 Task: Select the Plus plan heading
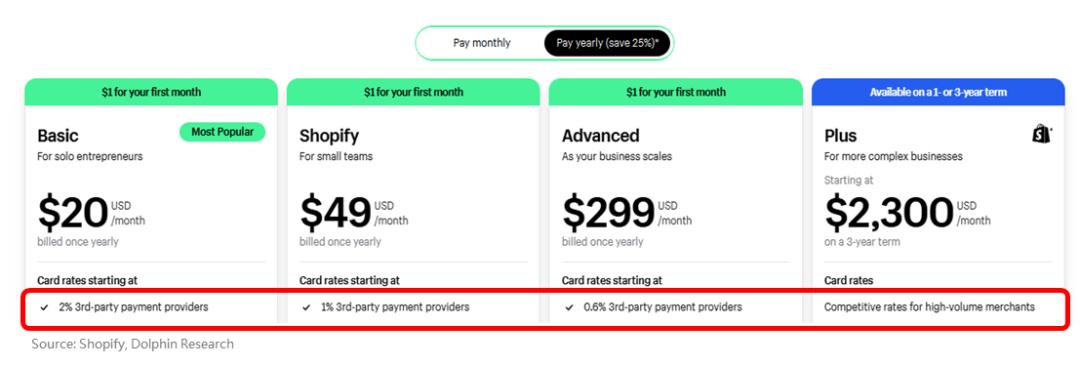pos(840,135)
